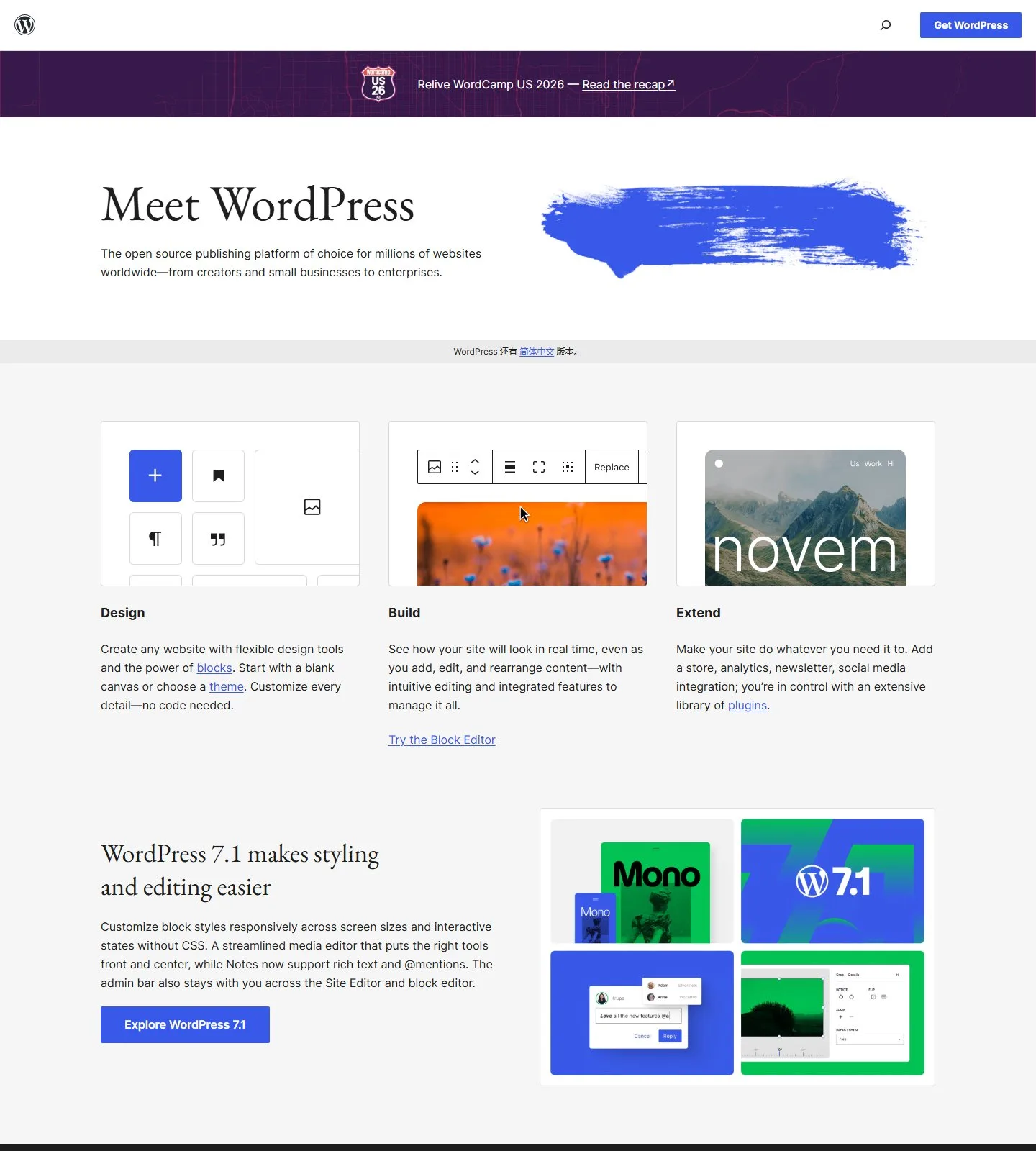Click the WordPress 7.1 logo tile
The width and height of the screenshot is (1036, 1151).
pos(832,881)
